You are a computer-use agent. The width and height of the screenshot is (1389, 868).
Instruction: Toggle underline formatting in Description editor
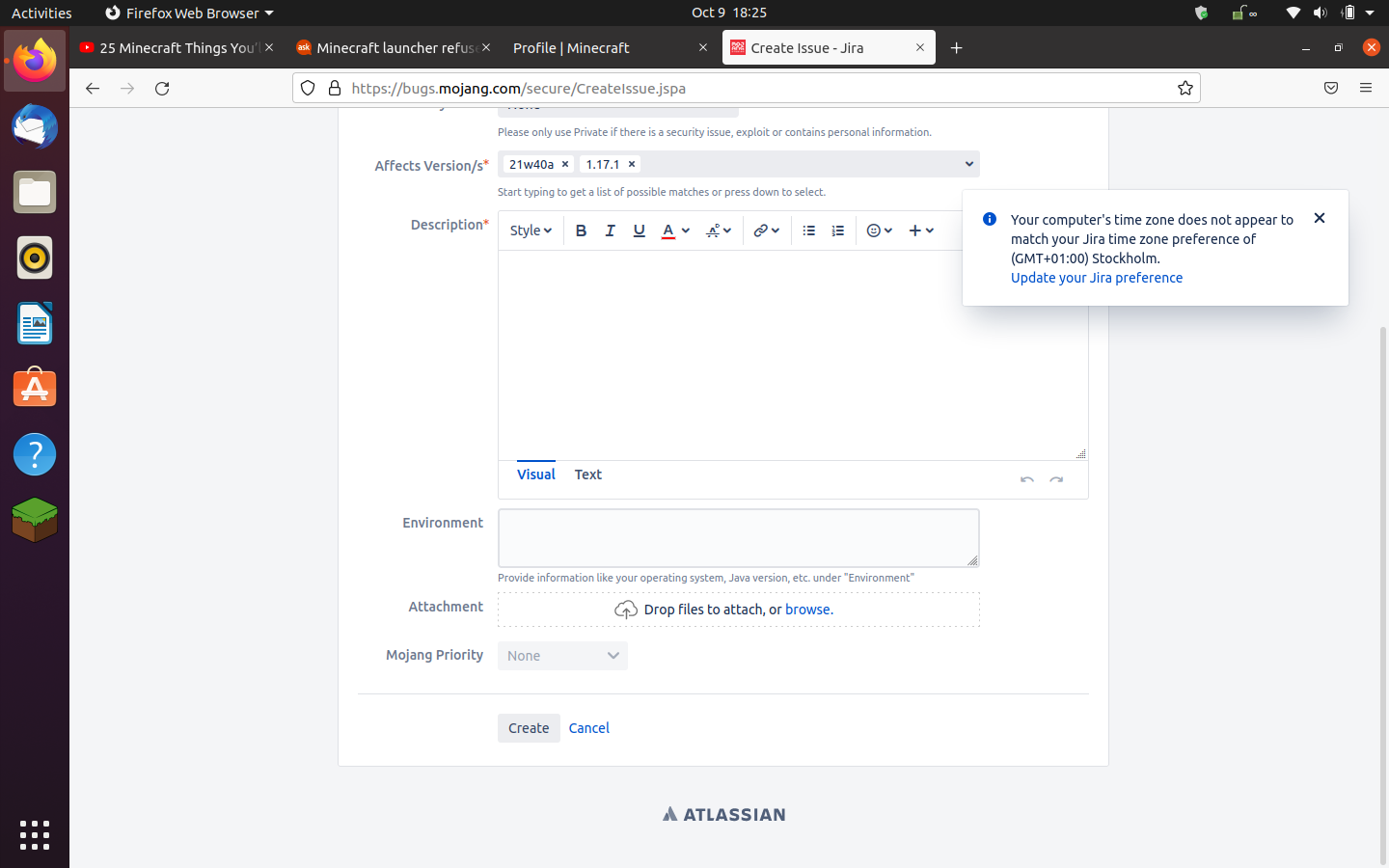coord(639,231)
